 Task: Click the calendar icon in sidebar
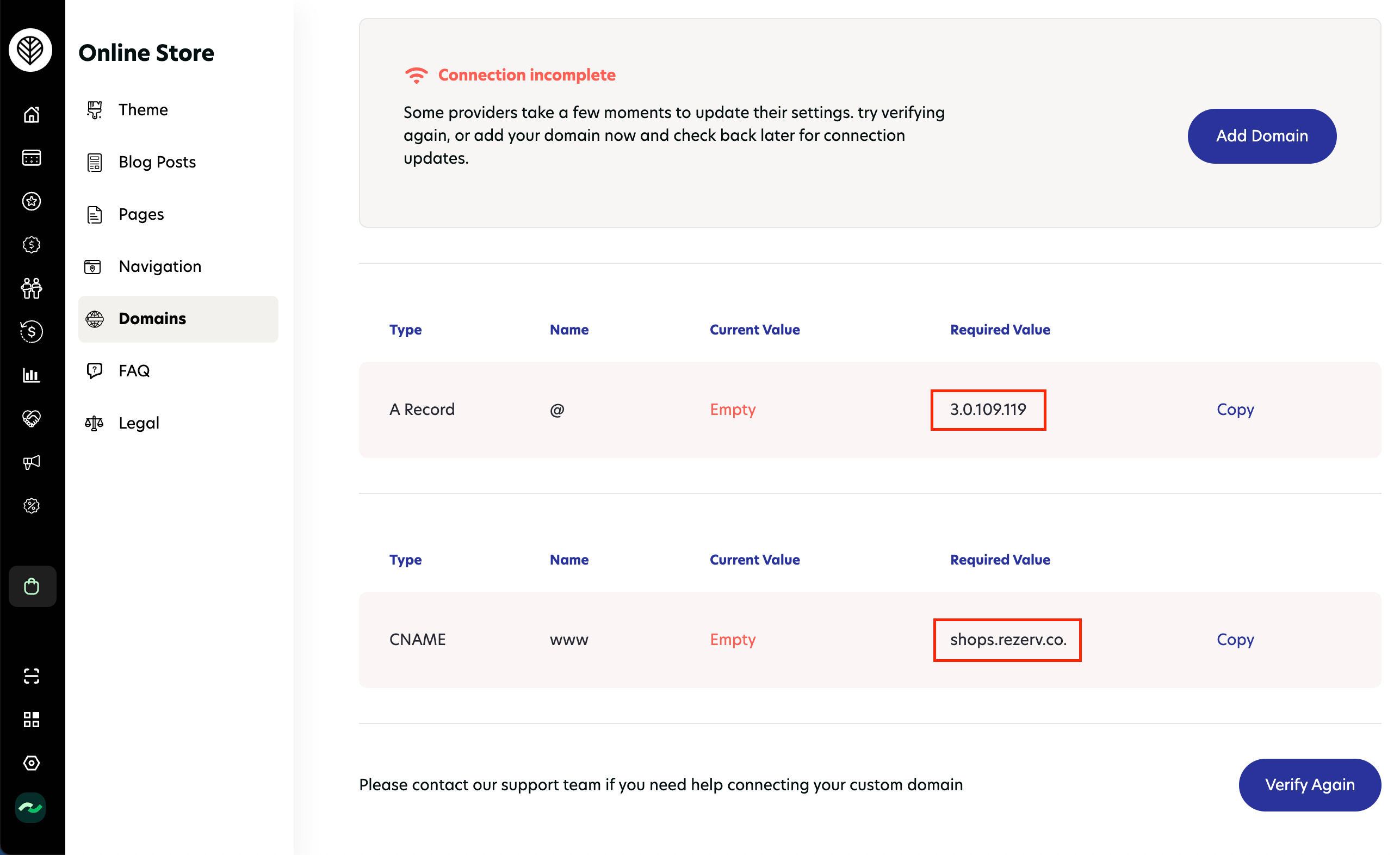(31, 157)
